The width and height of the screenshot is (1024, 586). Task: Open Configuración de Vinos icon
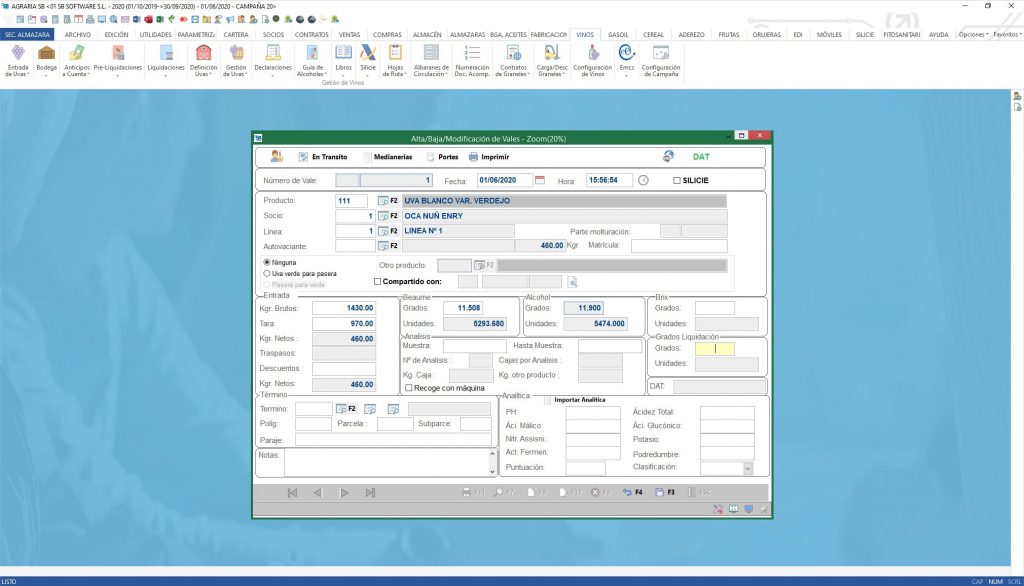click(x=592, y=53)
